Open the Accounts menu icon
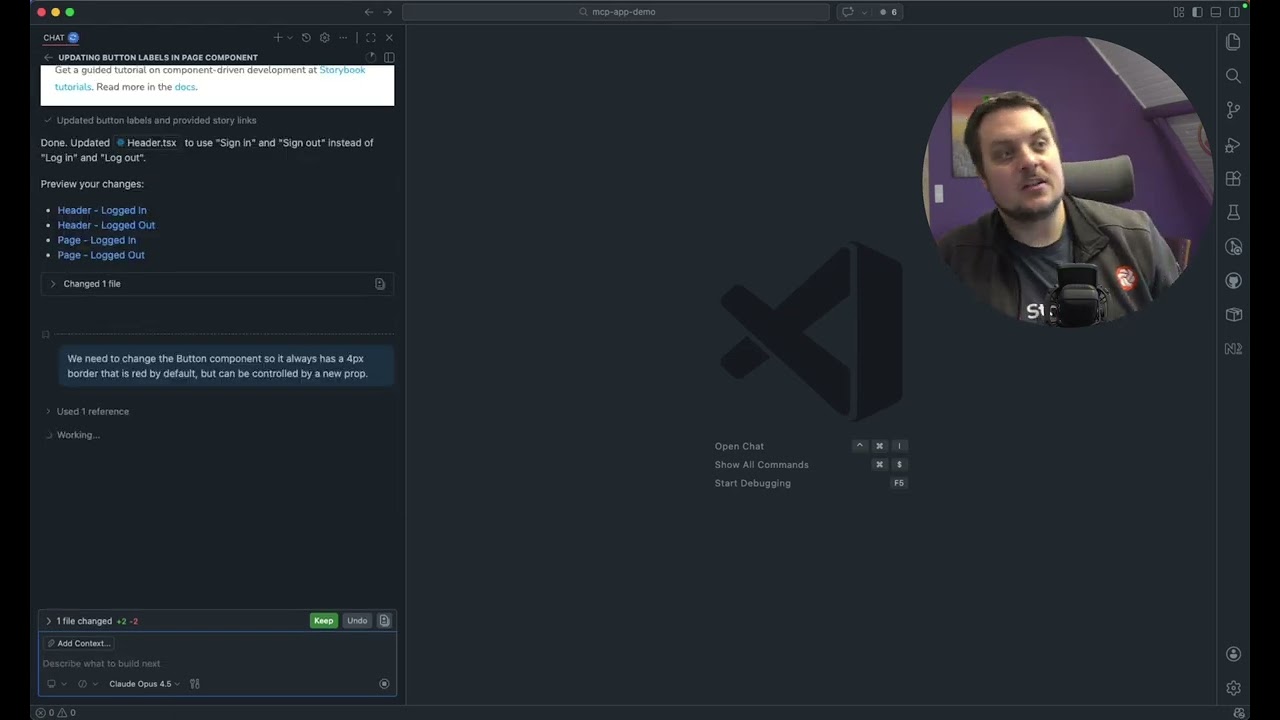This screenshot has height=720, width=1280. pyautogui.click(x=1233, y=654)
